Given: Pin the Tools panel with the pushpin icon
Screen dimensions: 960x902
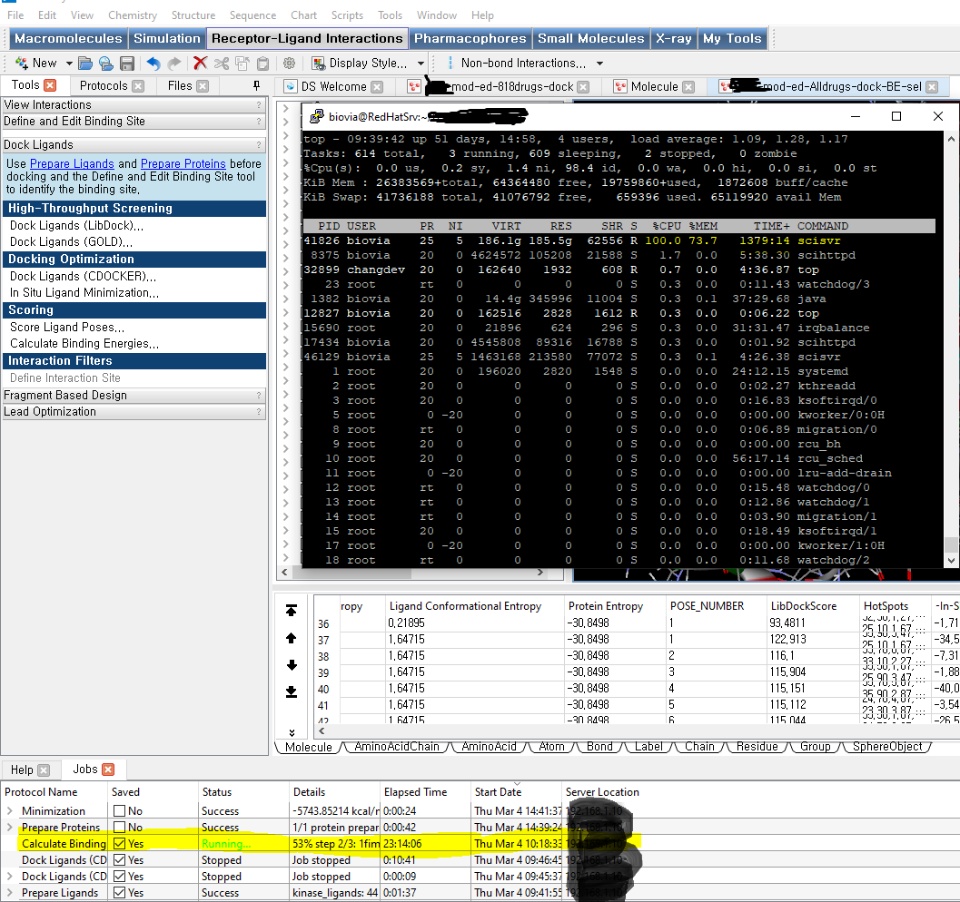Looking at the screenshot, I should pos(257,86).
